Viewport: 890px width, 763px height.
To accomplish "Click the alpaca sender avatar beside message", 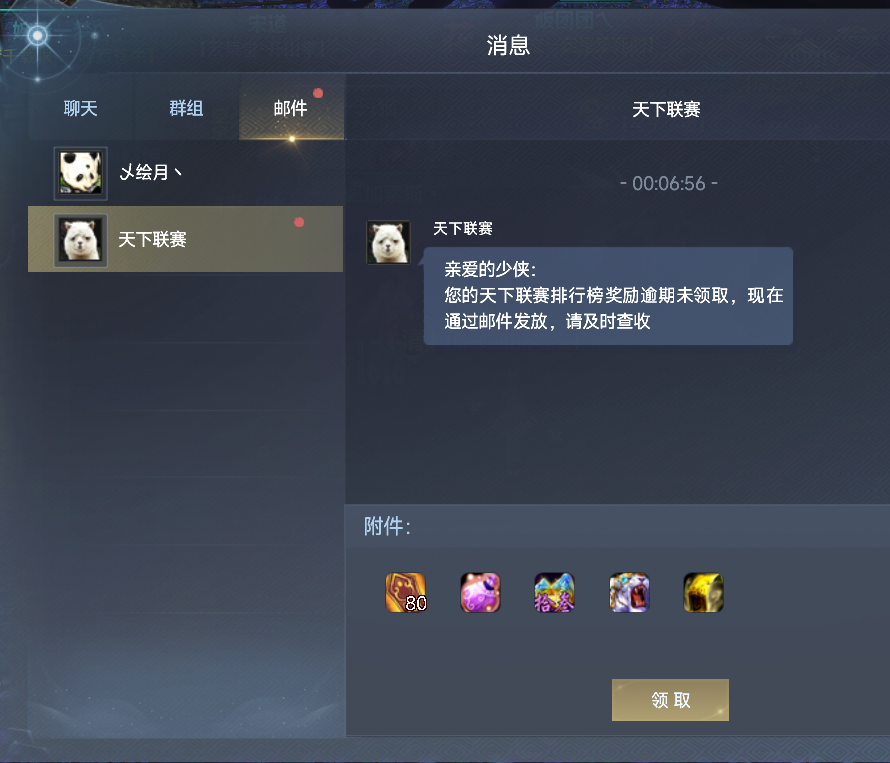I will [388, 242].
